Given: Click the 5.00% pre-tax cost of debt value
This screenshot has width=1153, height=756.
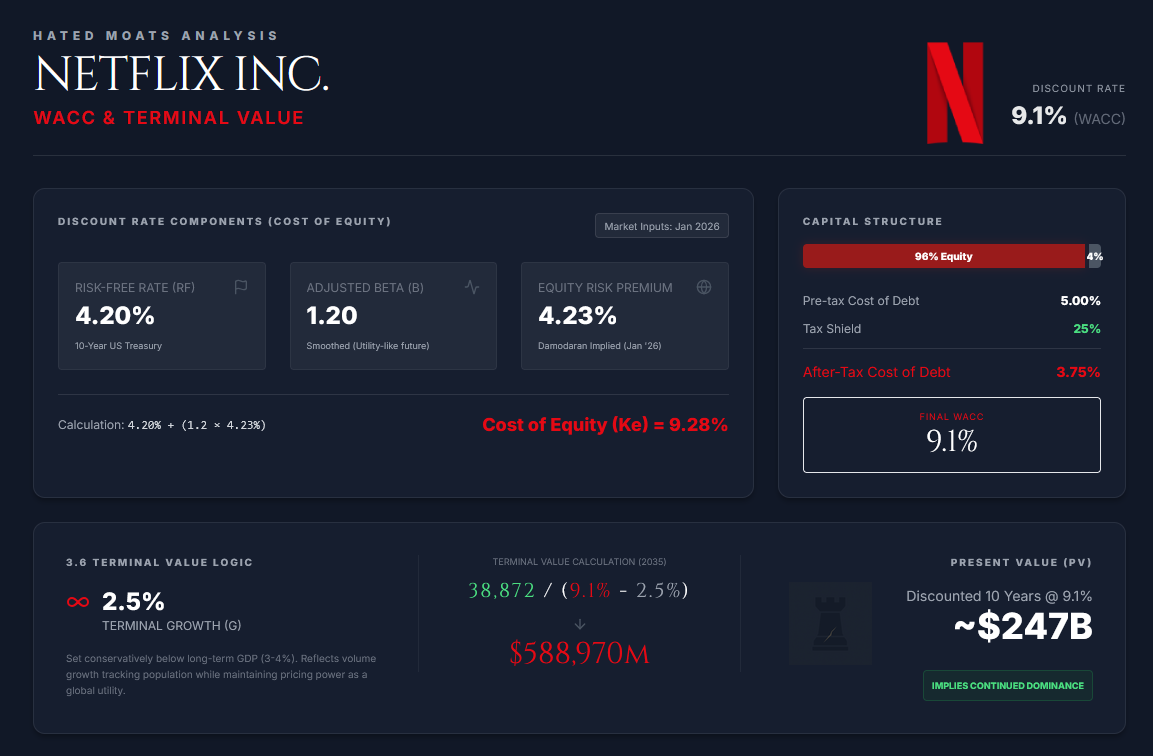Looking at the screenshot, I should click(1080, 301).
